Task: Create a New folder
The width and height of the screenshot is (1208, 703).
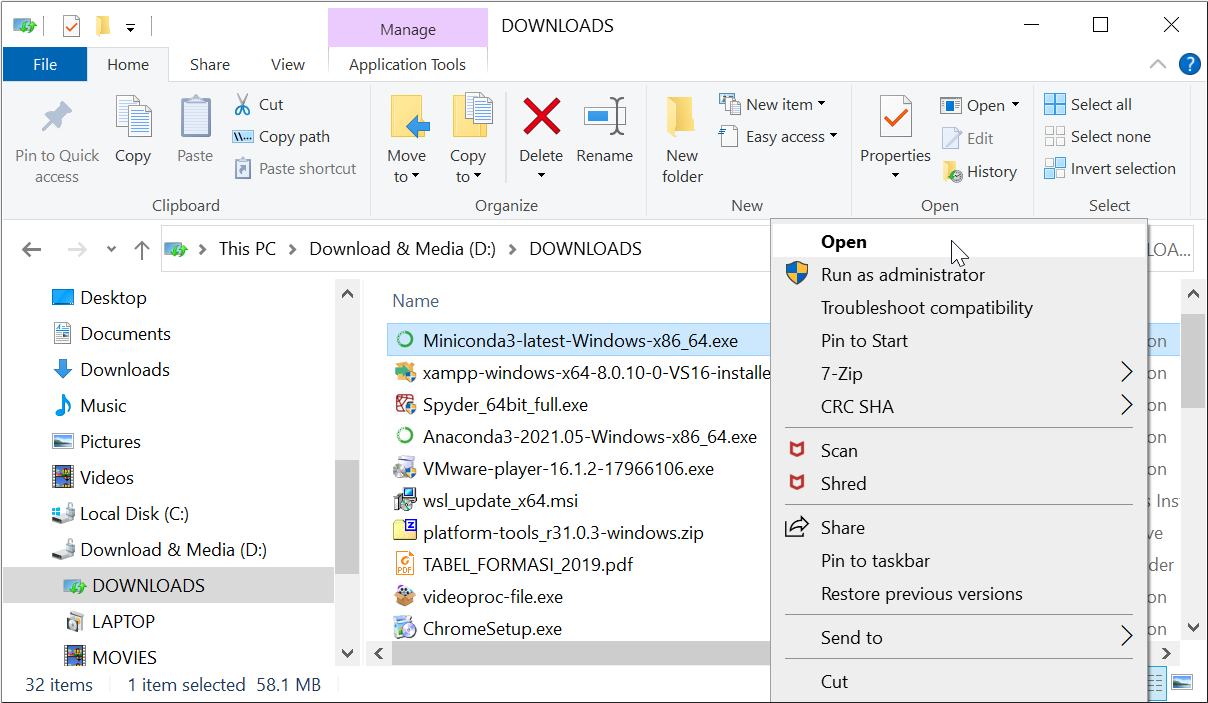Action: coord(682,140)
